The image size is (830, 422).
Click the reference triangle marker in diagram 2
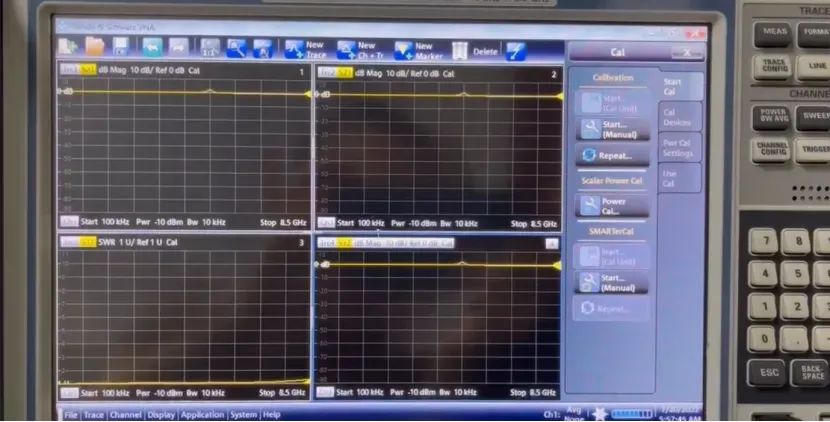[x=560, y=96]
